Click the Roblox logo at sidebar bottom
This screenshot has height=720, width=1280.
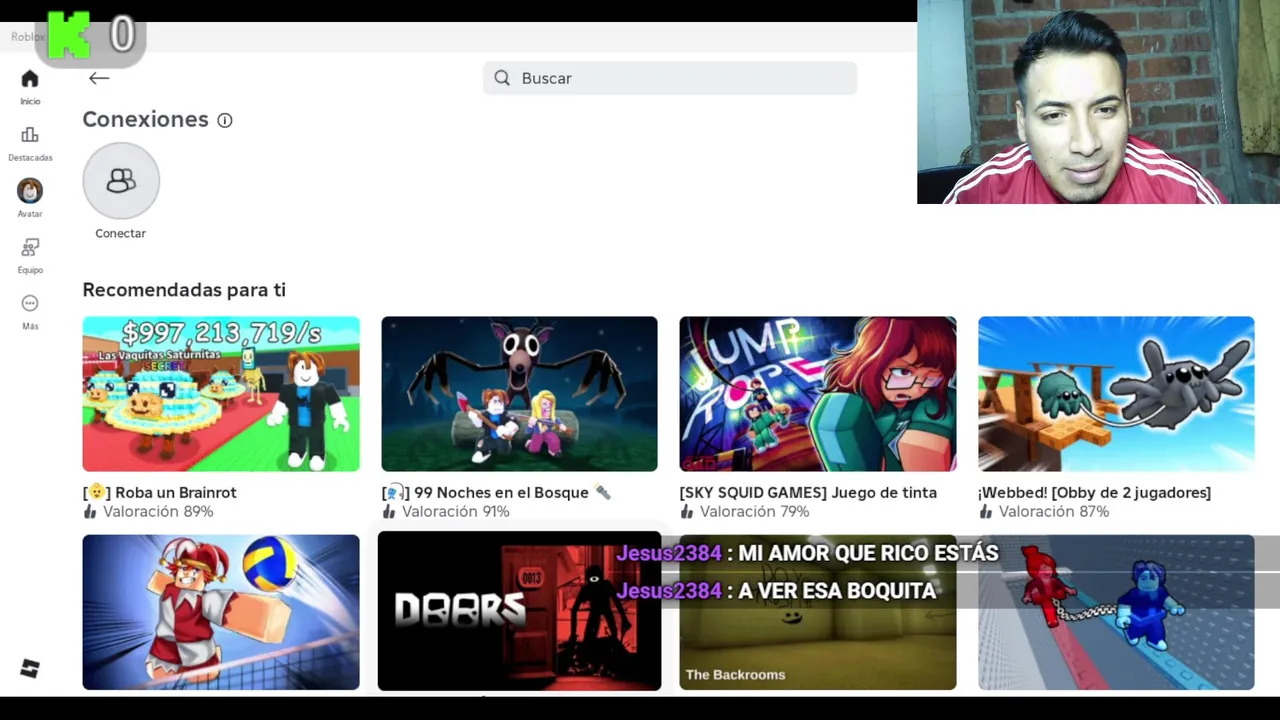coord(30,669)
